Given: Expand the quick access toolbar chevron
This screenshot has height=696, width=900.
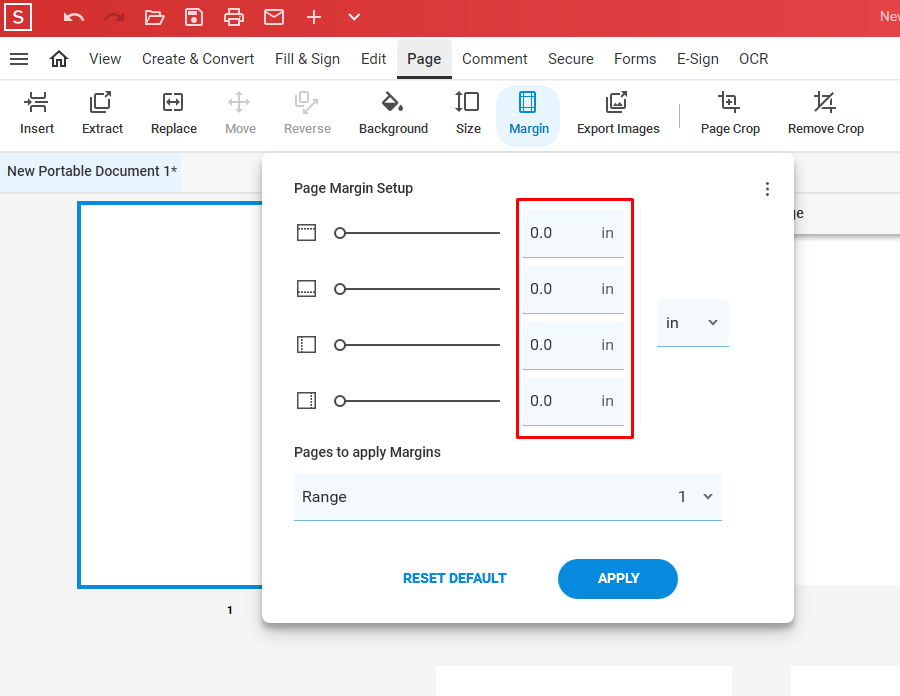Looking at the screenshot, I should click(x=354, y=17).
